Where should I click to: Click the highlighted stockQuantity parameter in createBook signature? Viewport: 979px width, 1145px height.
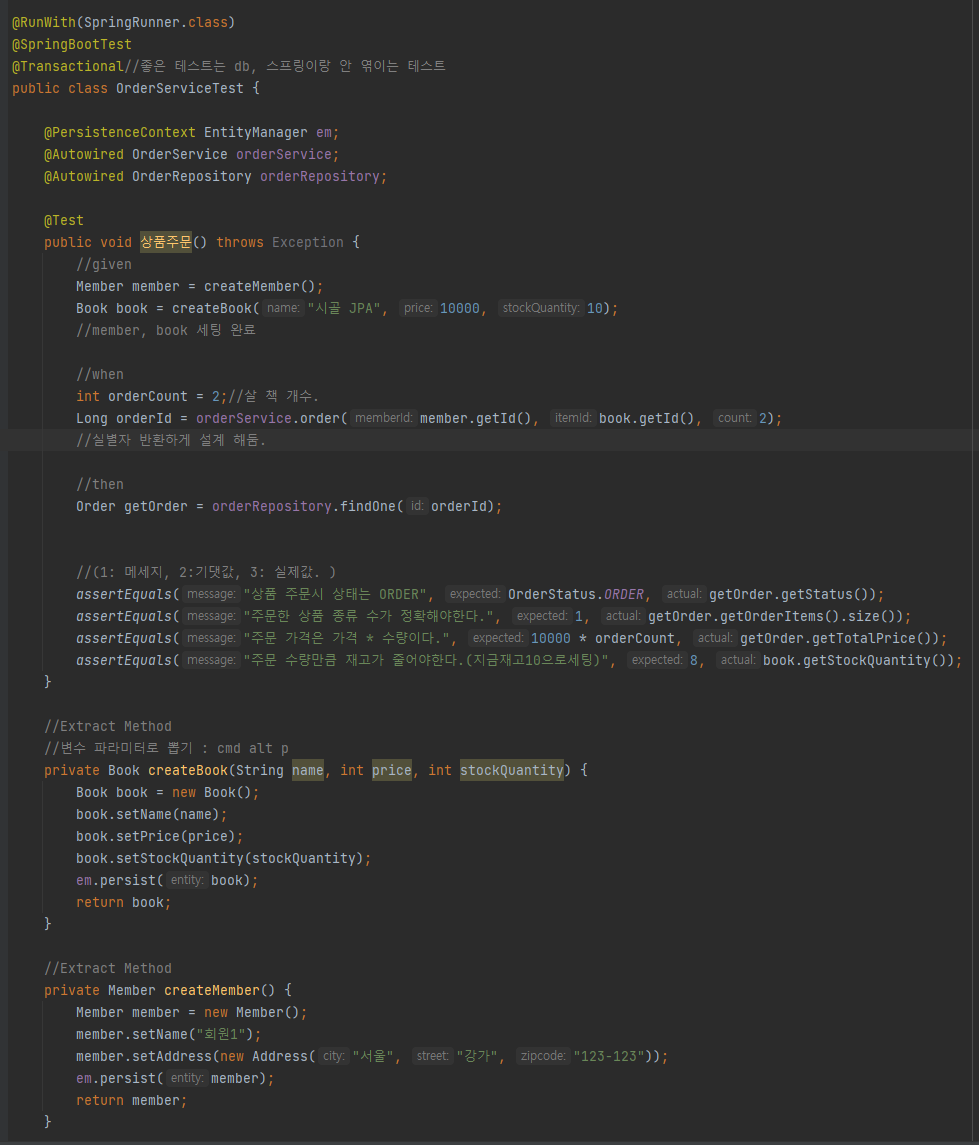pos(512,770)
